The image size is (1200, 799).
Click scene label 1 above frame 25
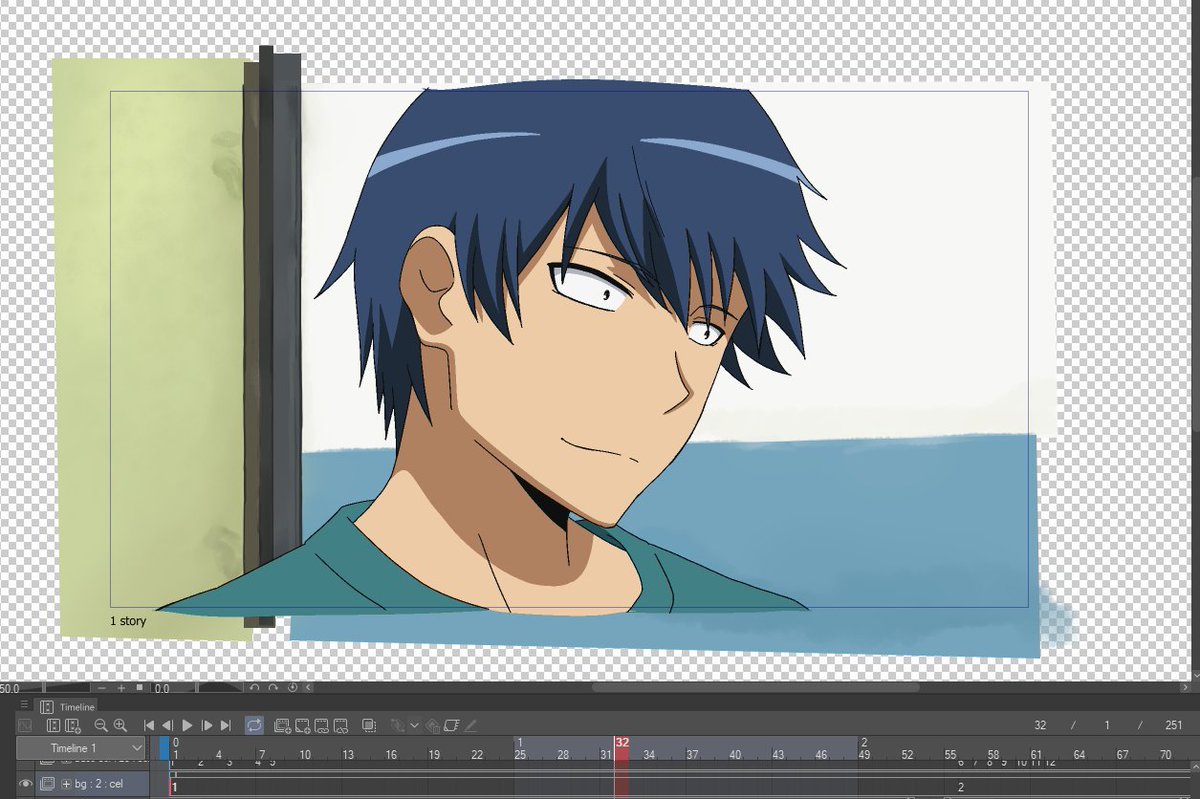click(520, 743)
